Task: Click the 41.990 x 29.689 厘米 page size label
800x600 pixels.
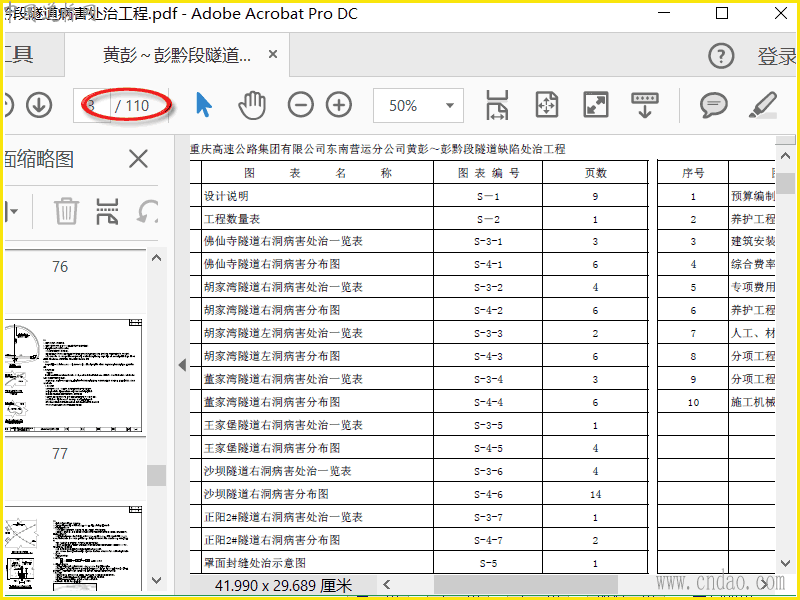Action: (x=283, y=586)
